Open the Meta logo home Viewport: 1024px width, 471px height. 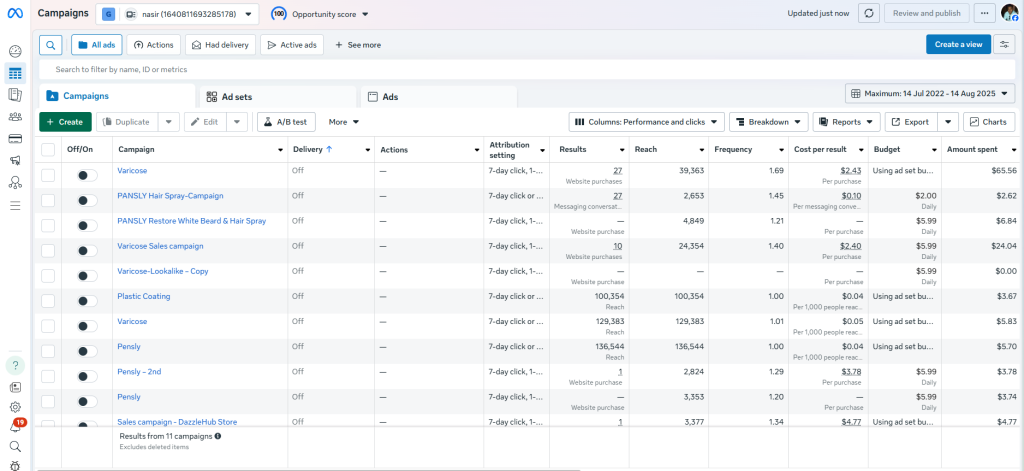click(15, 13)
